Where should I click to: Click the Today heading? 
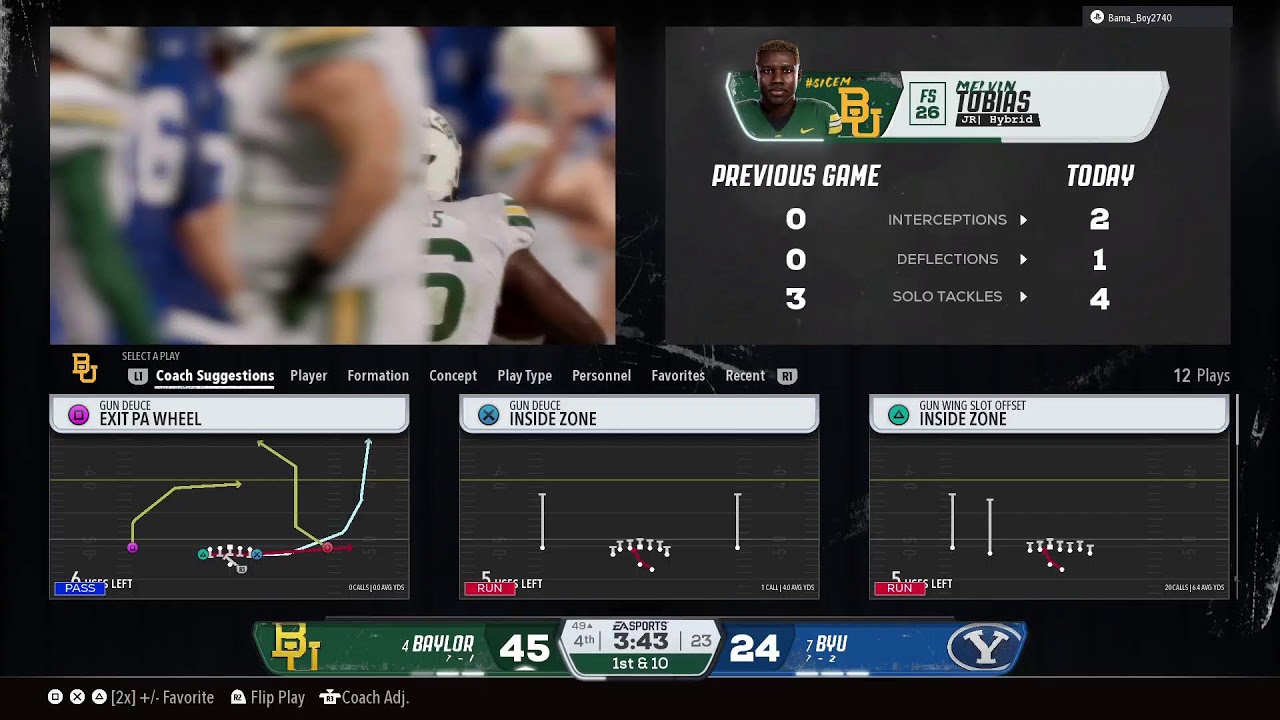[x=1100, y=177]
